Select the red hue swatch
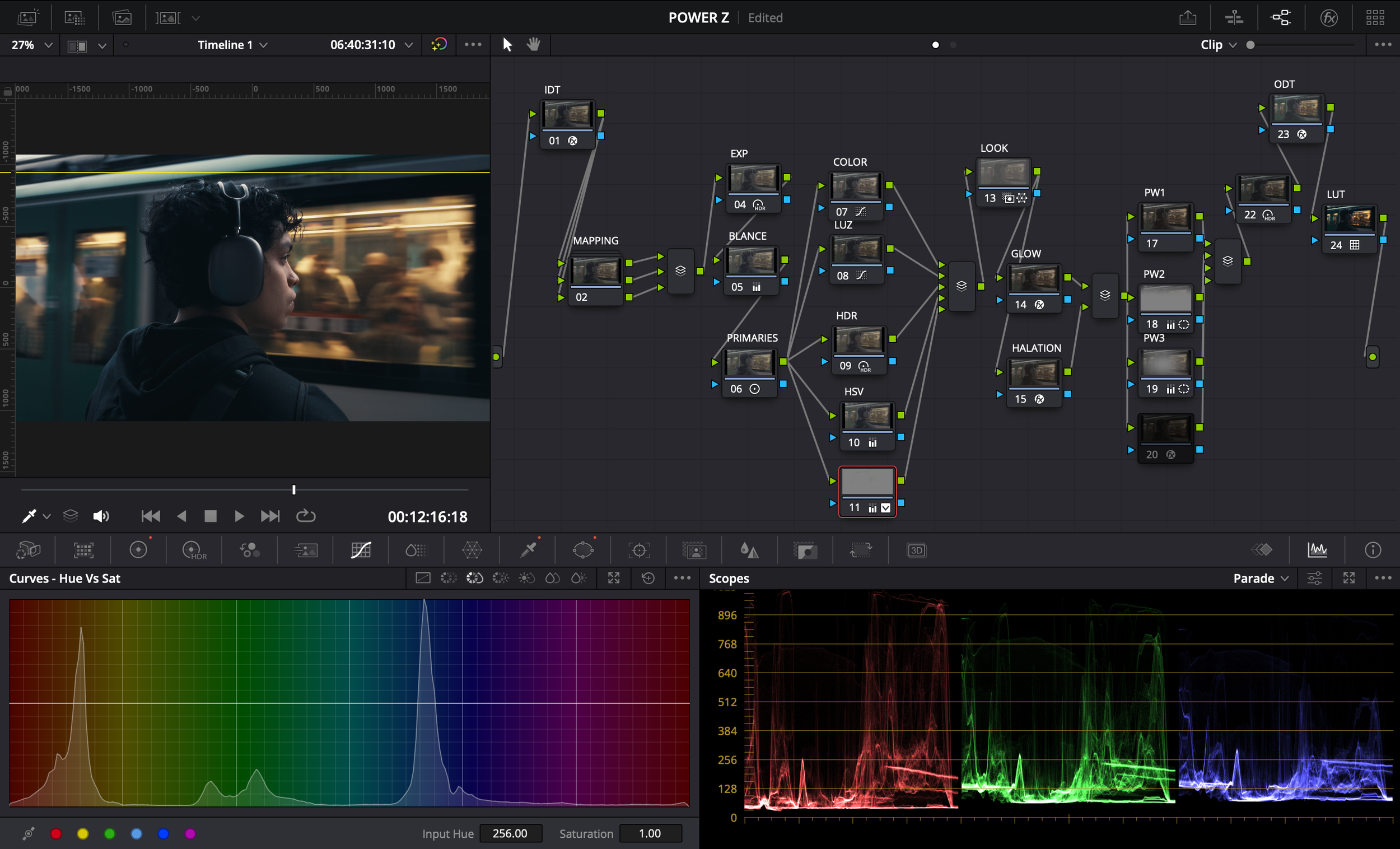This screenshot has height=849, width=1400. 55,834
